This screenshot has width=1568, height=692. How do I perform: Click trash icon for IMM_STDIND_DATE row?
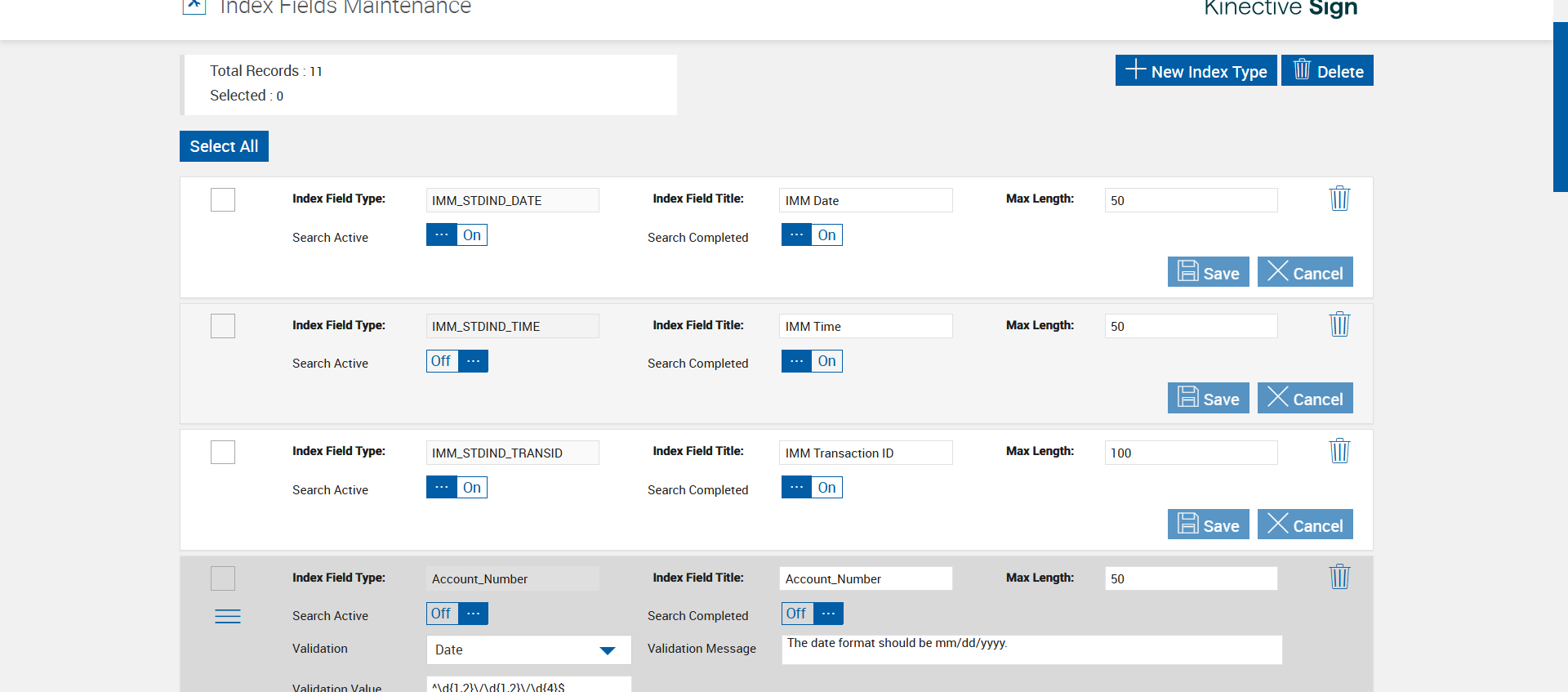1339,199
